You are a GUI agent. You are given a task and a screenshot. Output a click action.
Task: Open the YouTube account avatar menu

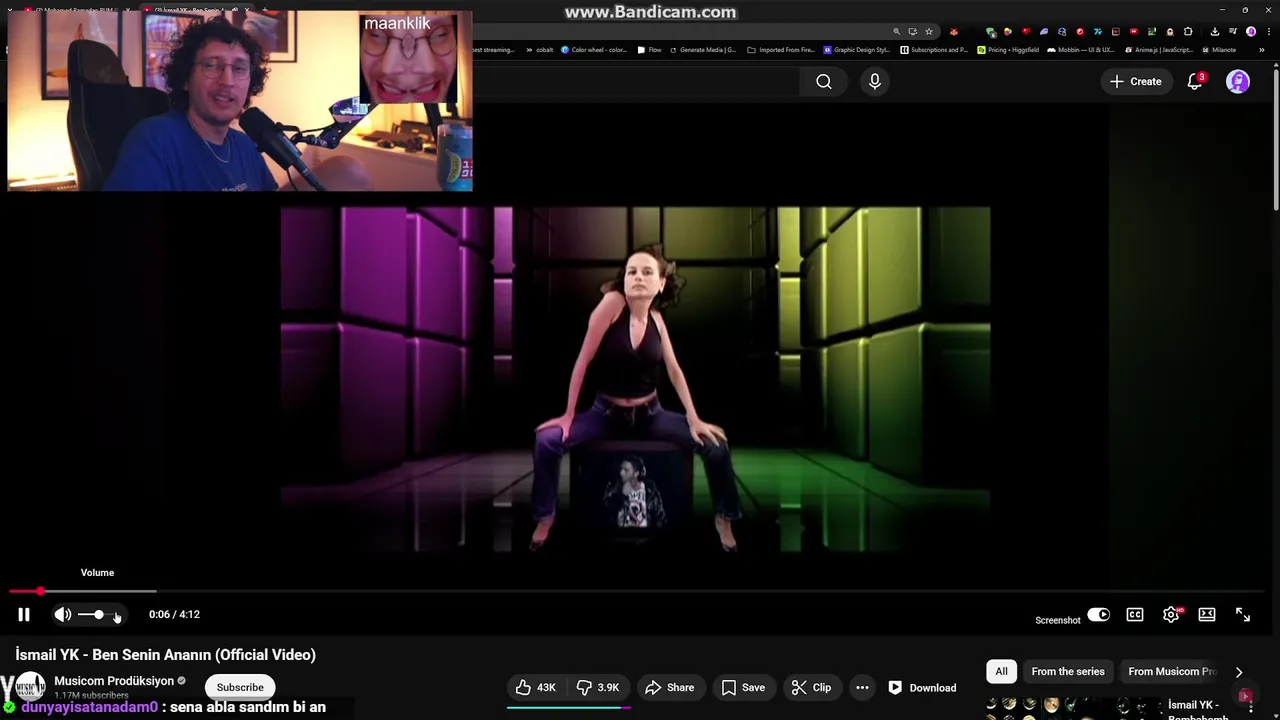tap(1238, 82)
